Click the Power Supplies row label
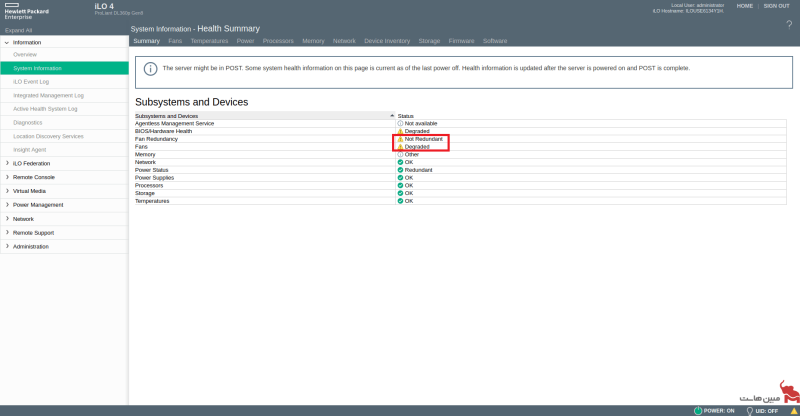 154,178
